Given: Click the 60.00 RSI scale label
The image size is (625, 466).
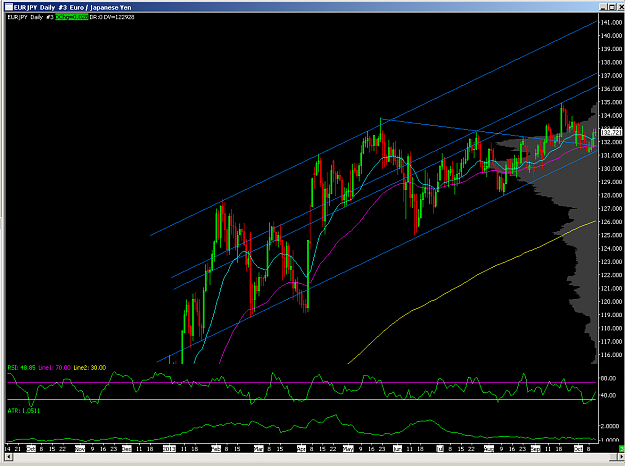Looking at the screenshot, I should [x=608, y=378].
